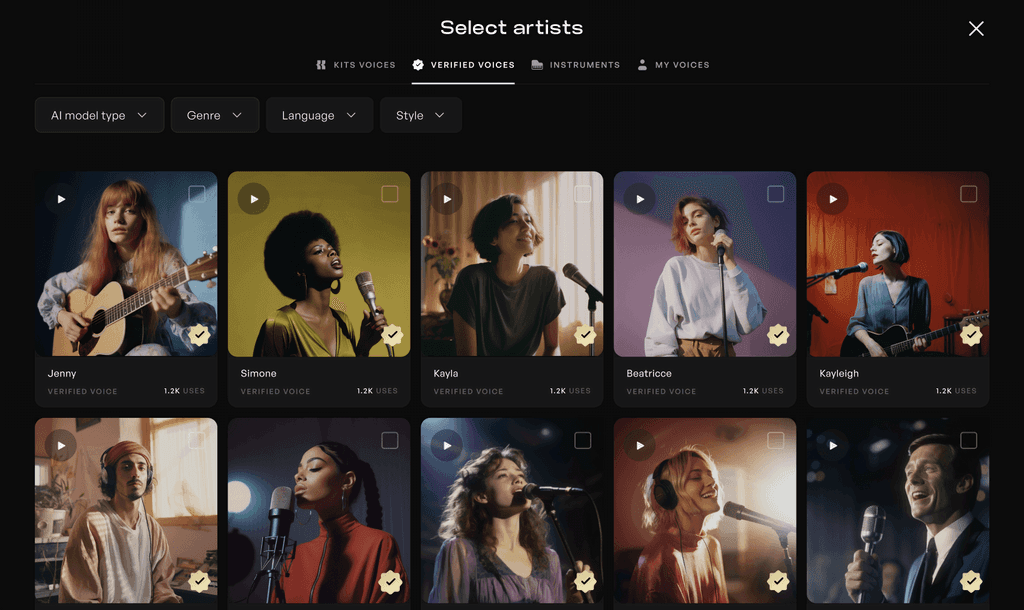This screenshot has width=1024, height=610.
Task: Tick the checkbox on Kayleigh's card
Action: pos(968,192)
